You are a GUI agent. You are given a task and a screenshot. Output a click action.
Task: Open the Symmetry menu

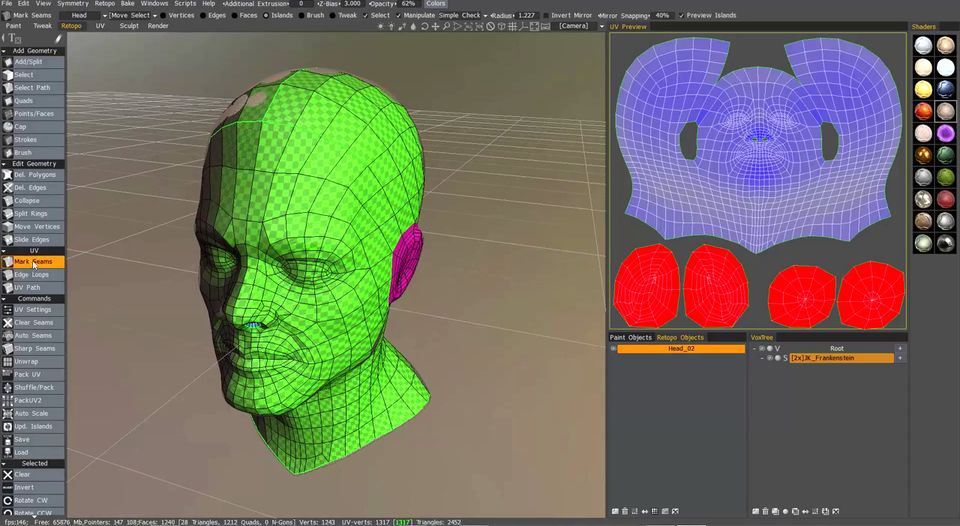click(x=72, y=4)
